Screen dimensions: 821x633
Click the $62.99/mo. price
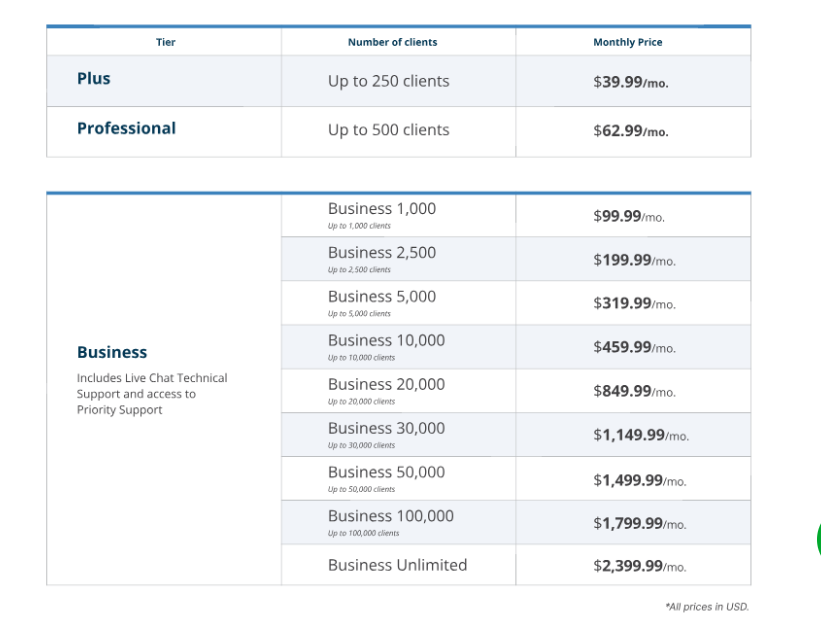pyautogui.click(x=631, y=131)
